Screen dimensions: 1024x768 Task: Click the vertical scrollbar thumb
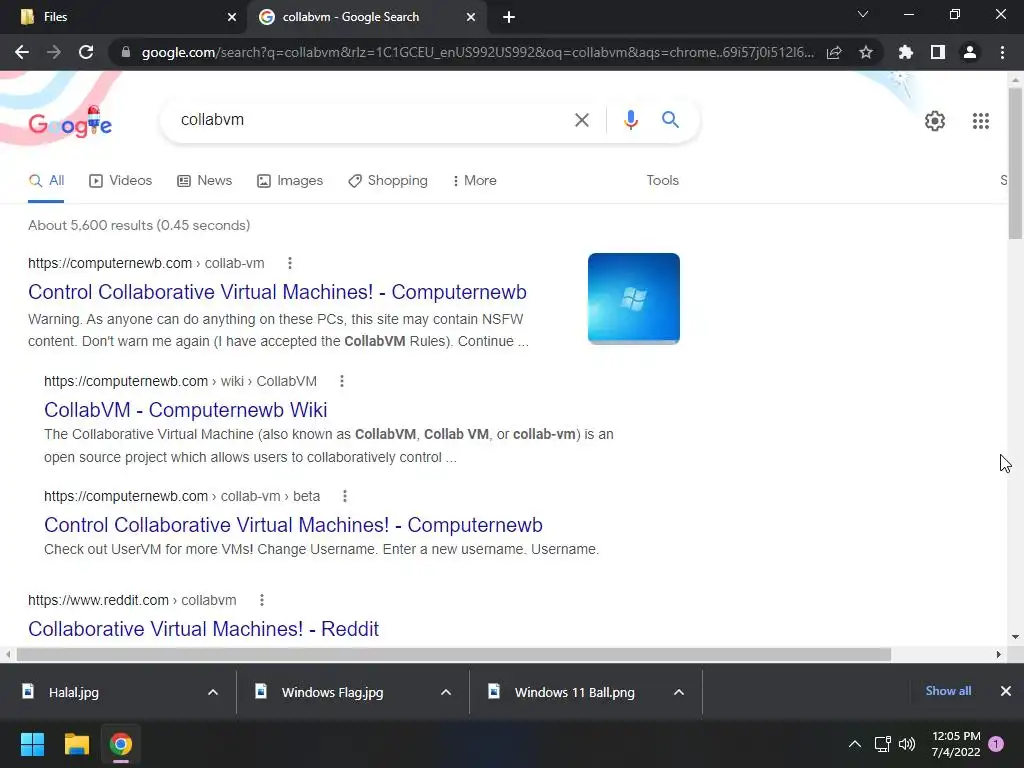1015,163
